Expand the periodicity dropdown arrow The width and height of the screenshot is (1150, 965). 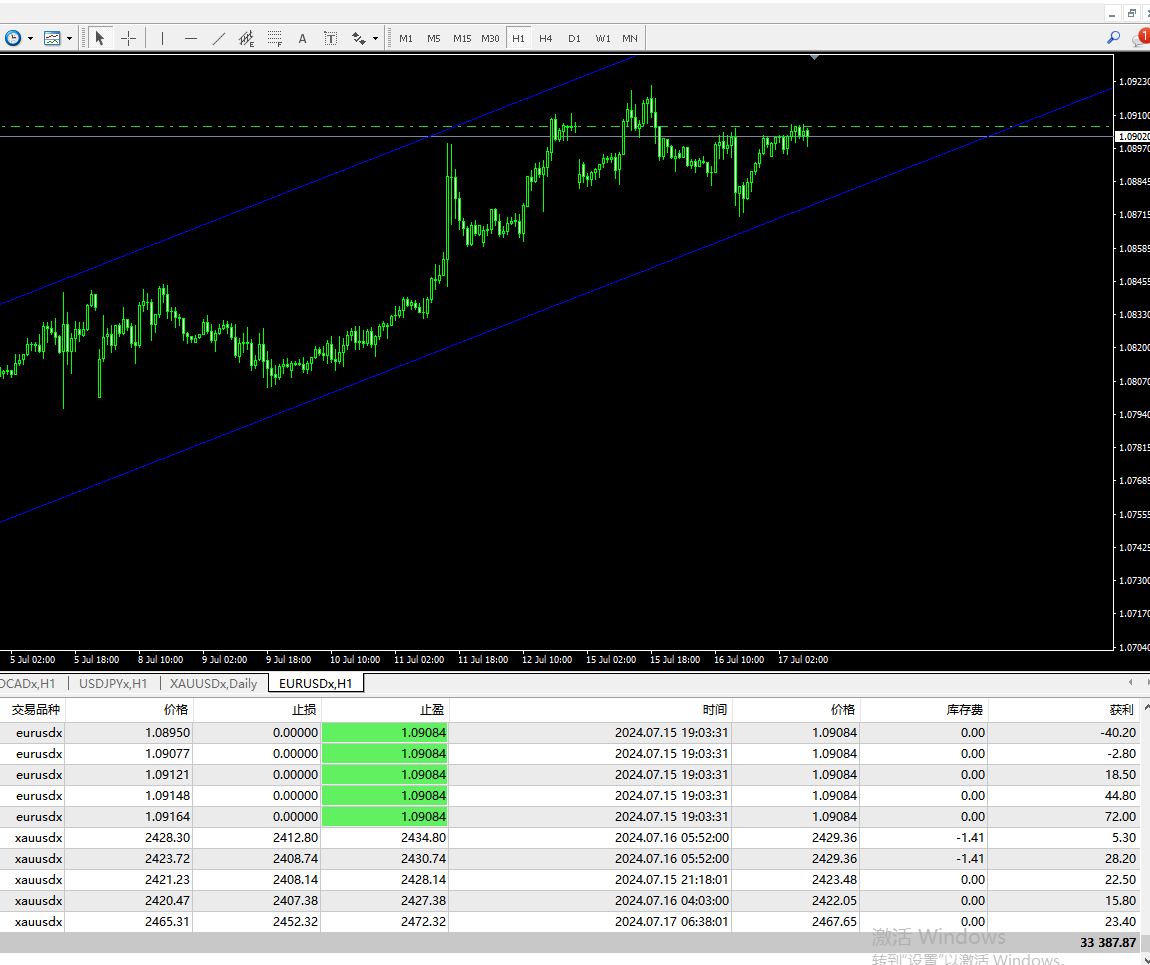30,38
